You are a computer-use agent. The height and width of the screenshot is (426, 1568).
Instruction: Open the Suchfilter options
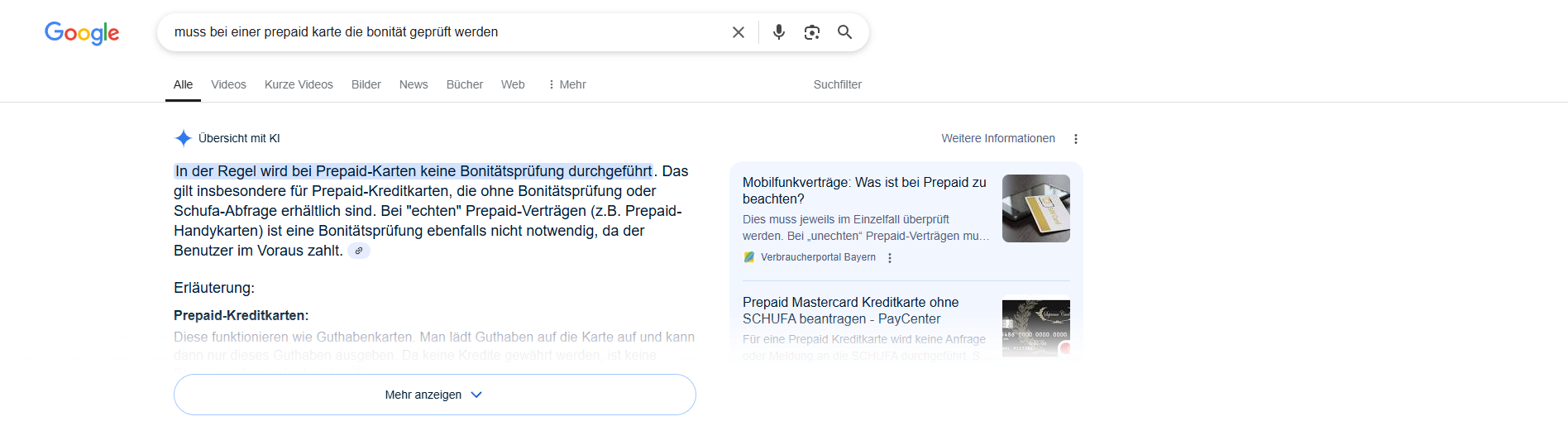(x=837, y=84)
